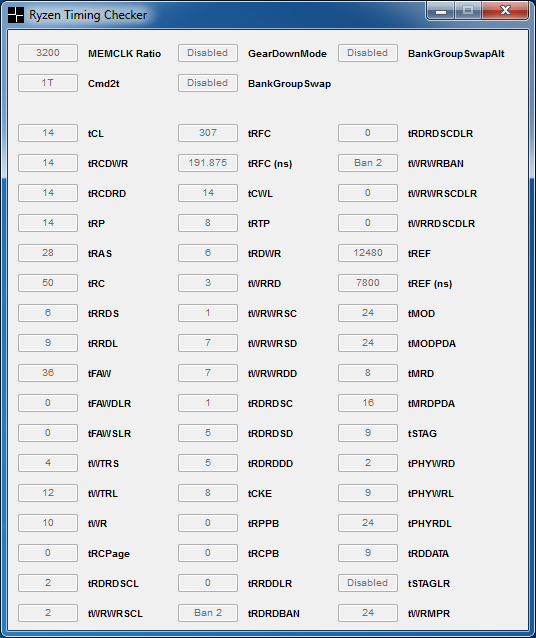Viewport: 536px width, 638px height.
Task: Click the greyed-out maximize button
Action: click(468, 11)
